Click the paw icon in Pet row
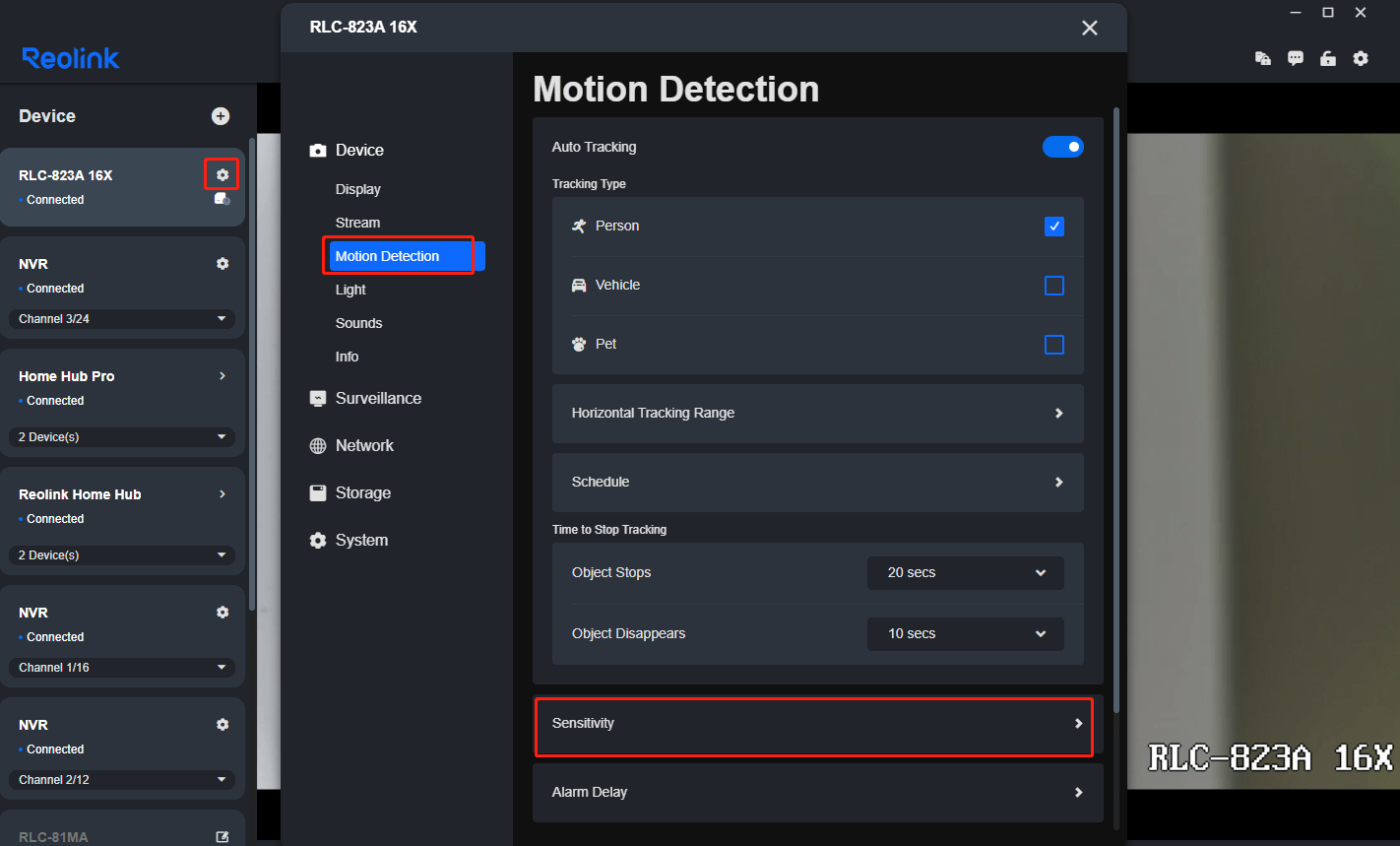This screenshot has height=846, width=1400. [579, 345]
